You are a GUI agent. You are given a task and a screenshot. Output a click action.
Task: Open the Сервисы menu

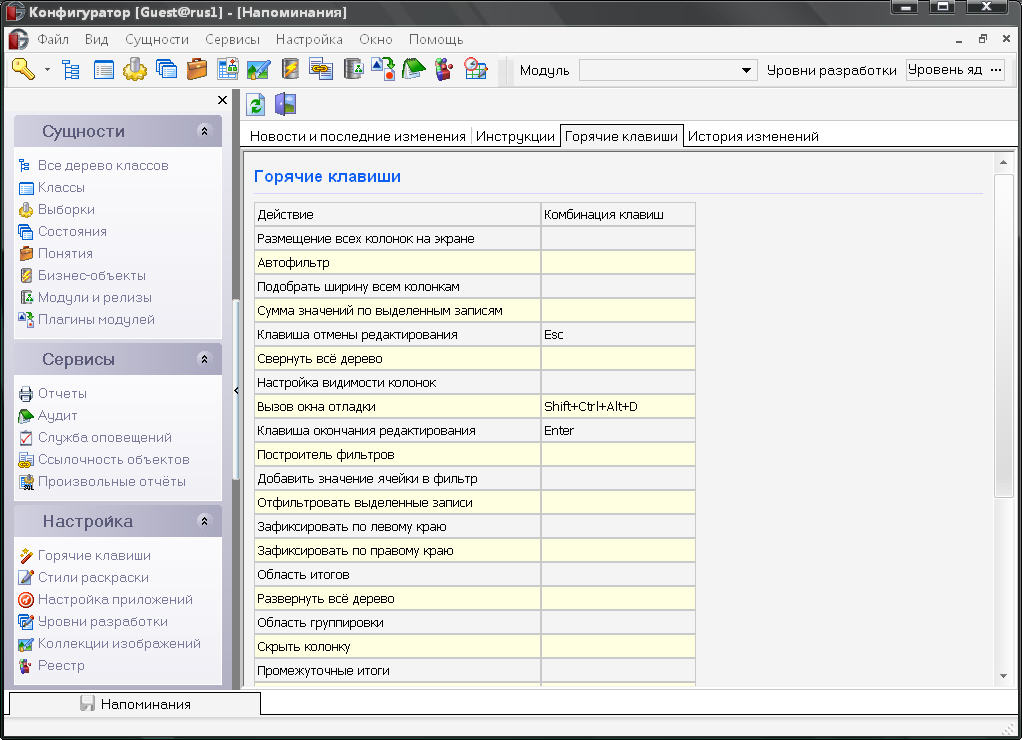tap(233, 39)
